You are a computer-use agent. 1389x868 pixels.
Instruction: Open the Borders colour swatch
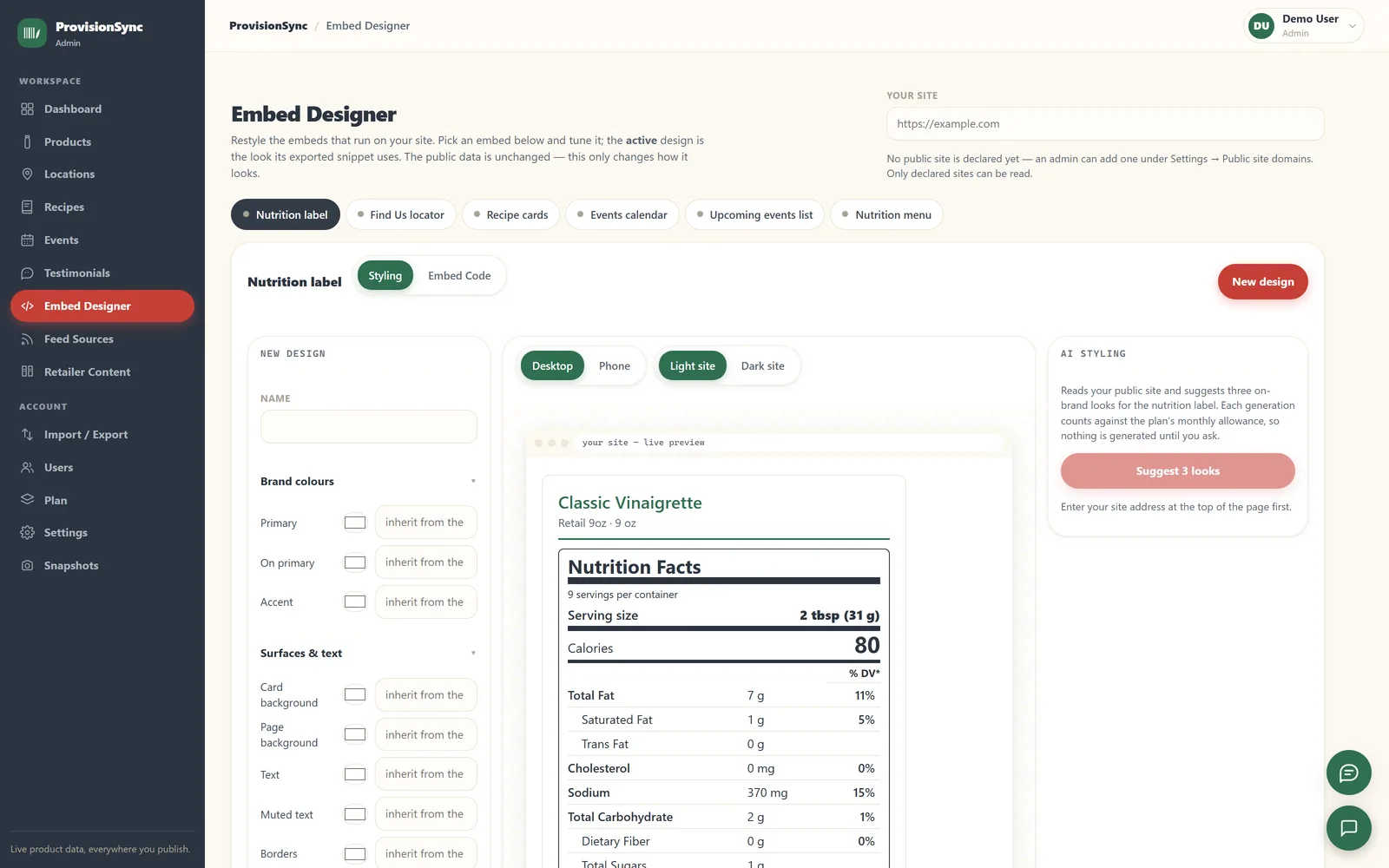coord(355,854)
